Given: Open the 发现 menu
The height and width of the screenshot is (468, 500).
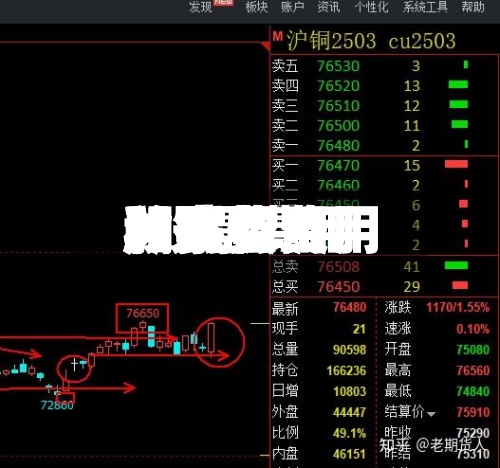Looking at the screenshot, I should [x=200, y=7].
